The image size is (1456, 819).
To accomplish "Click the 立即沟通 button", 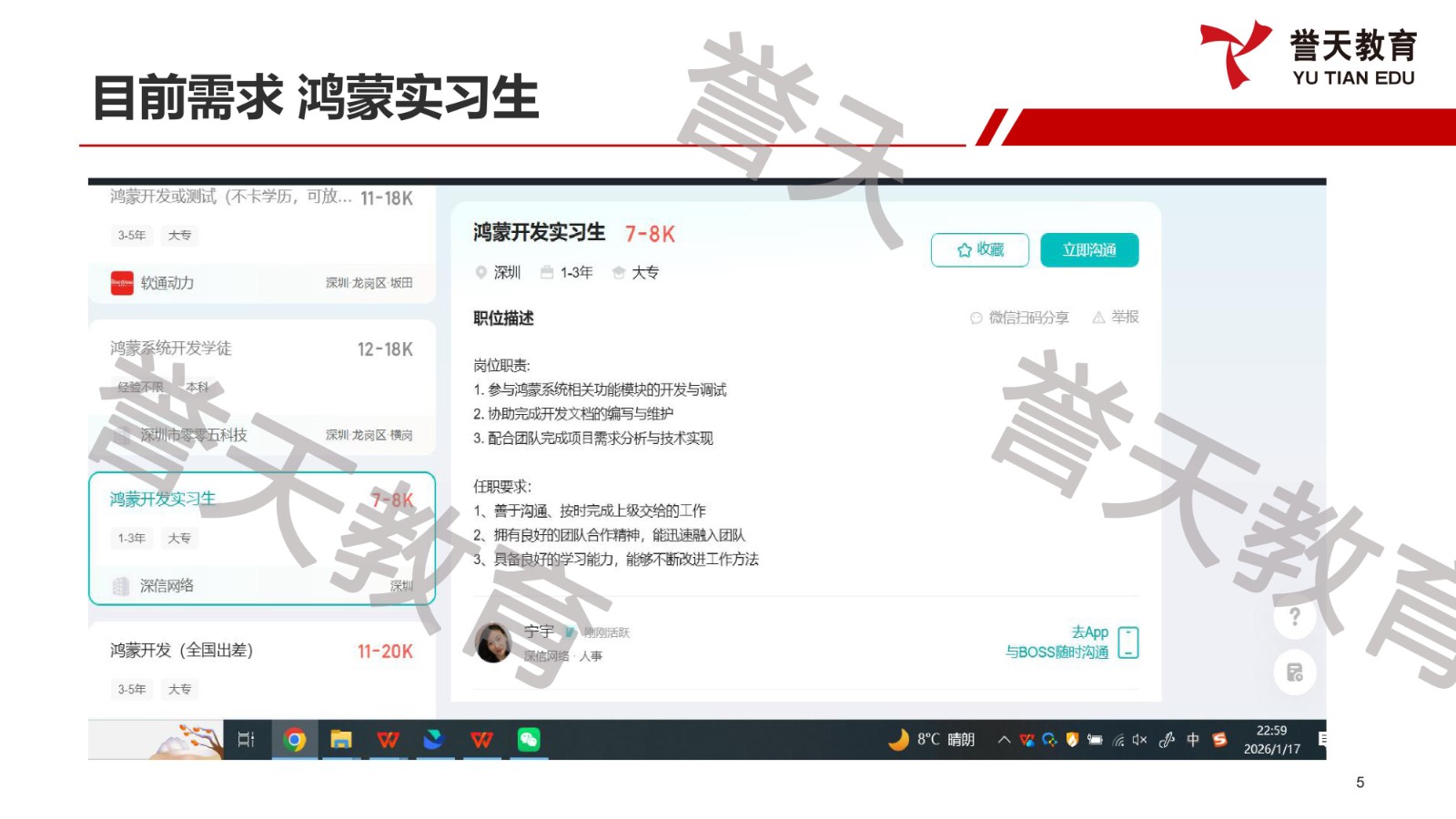I will pyautogui.click(x=1088, y=250).
